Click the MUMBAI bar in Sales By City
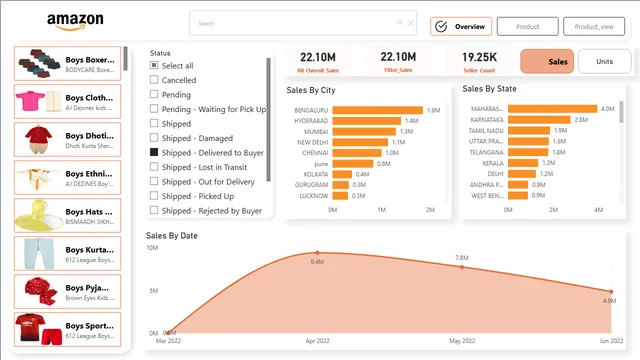 pyautogui.click(x=364, y=131)
